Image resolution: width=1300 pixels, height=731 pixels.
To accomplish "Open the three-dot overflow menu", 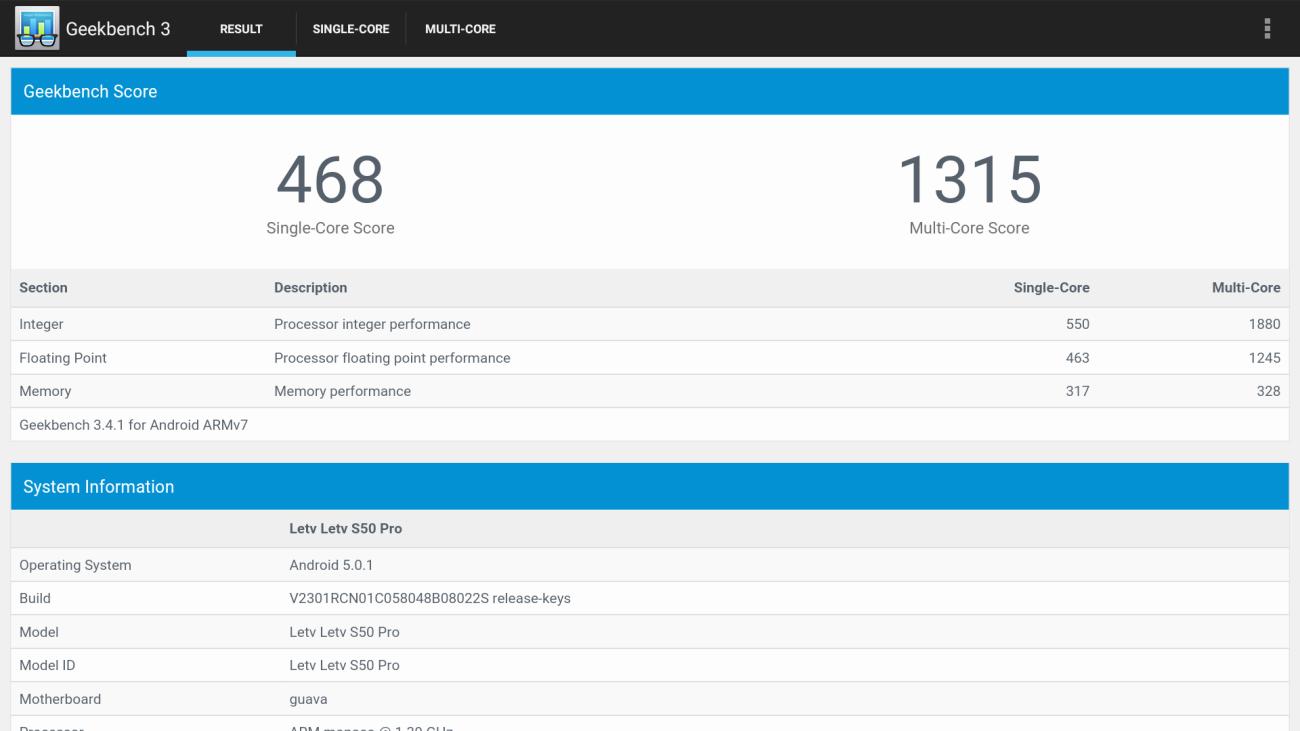I will pyautogui.click(x=1267, y=28).
